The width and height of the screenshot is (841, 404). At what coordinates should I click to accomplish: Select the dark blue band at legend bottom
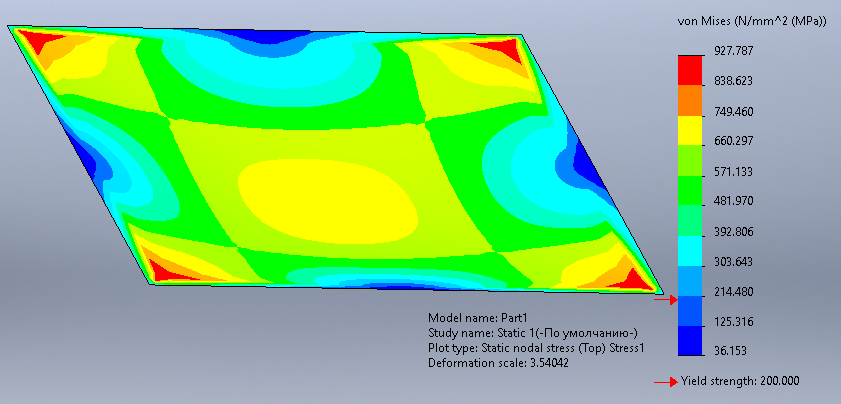[x=690, y=340]
